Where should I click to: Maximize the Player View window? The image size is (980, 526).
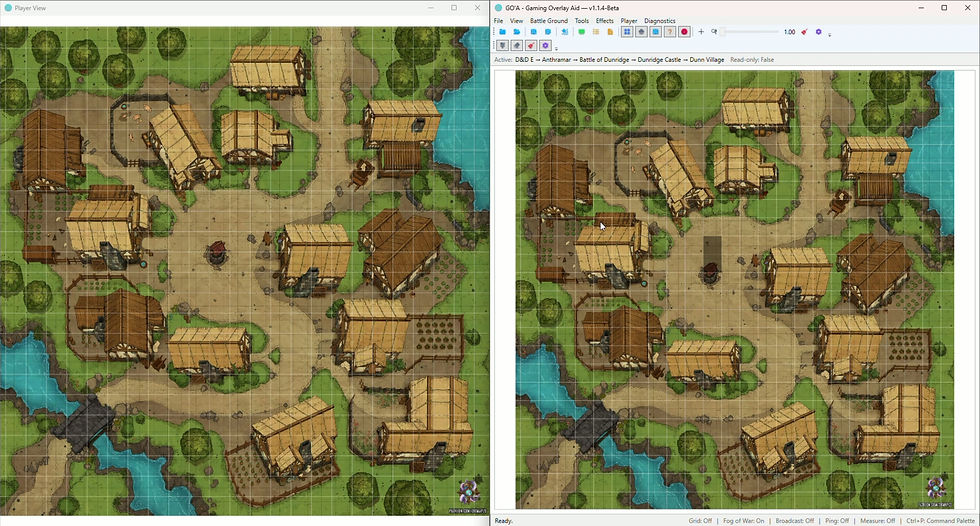(454, 8)
